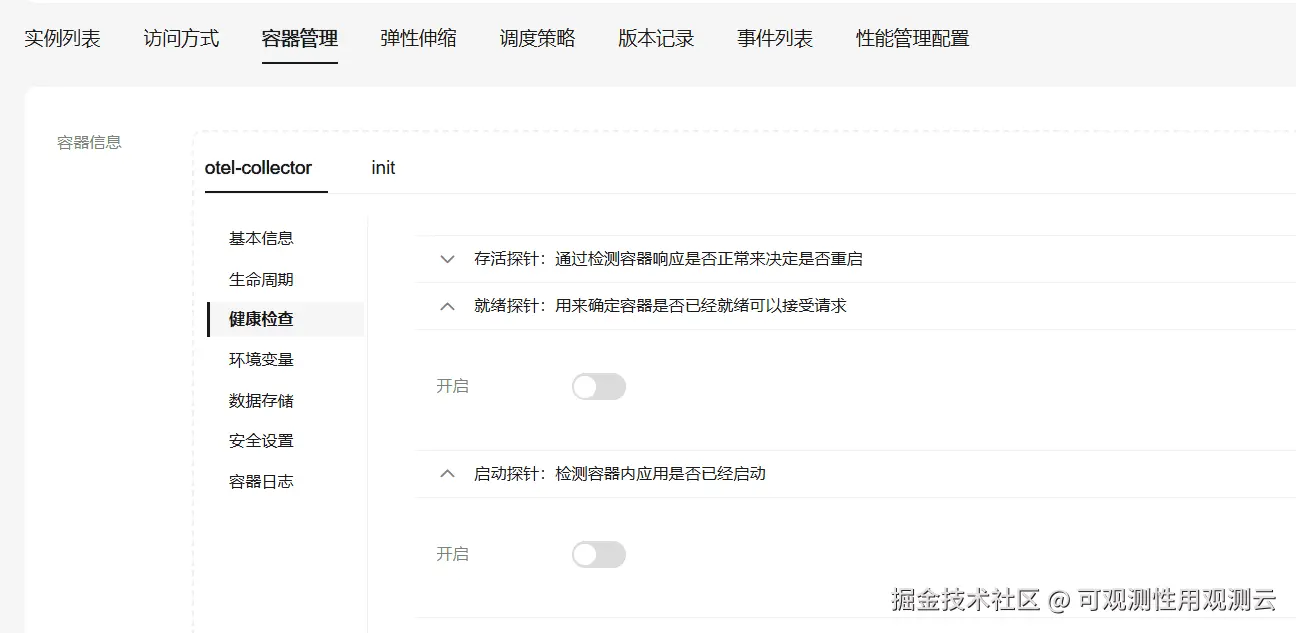Open the 数据存储 settings section

261,400
